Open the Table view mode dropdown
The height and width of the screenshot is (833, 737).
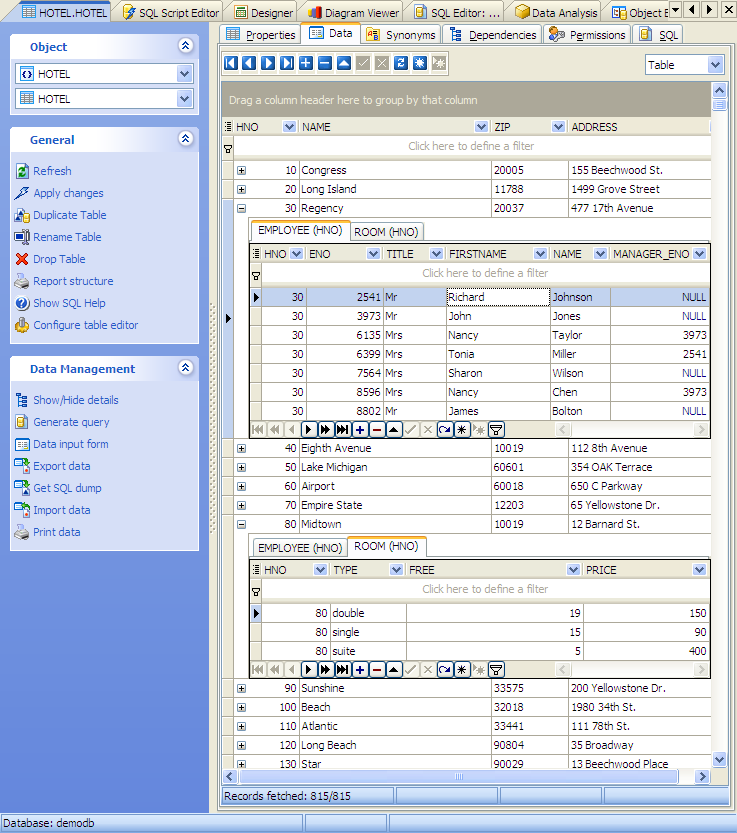coord(715,65)
